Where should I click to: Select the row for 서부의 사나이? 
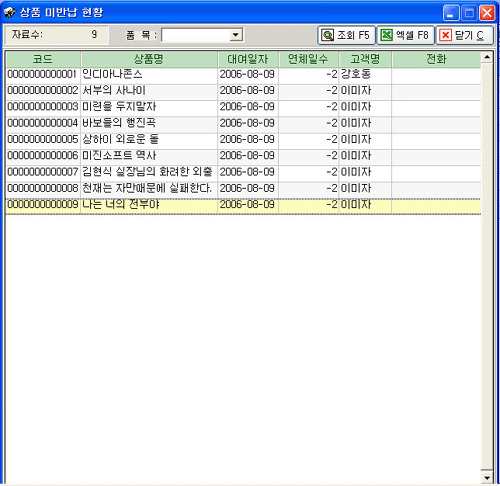point(243,90)
